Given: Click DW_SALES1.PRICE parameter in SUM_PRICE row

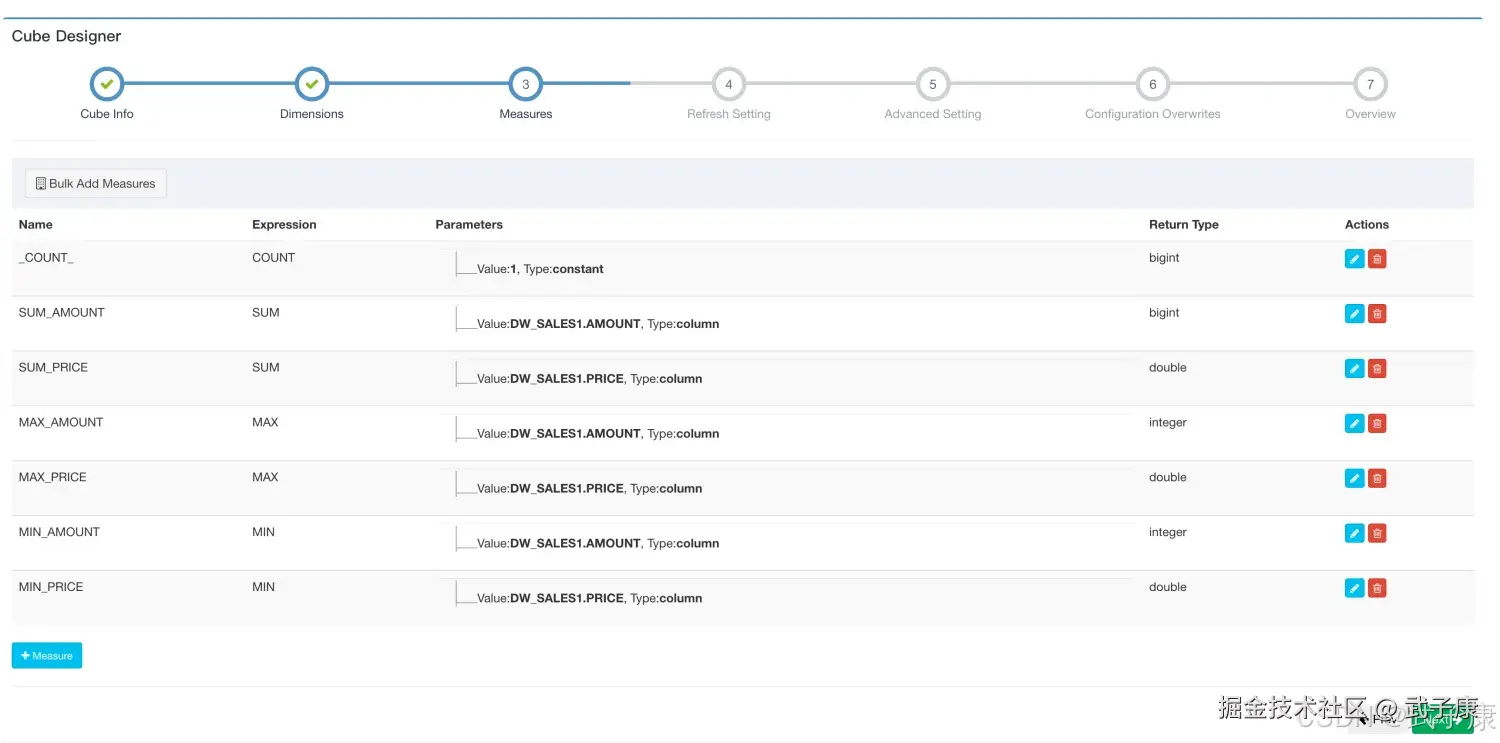Looking at the screenshot, I should (590, 379).
